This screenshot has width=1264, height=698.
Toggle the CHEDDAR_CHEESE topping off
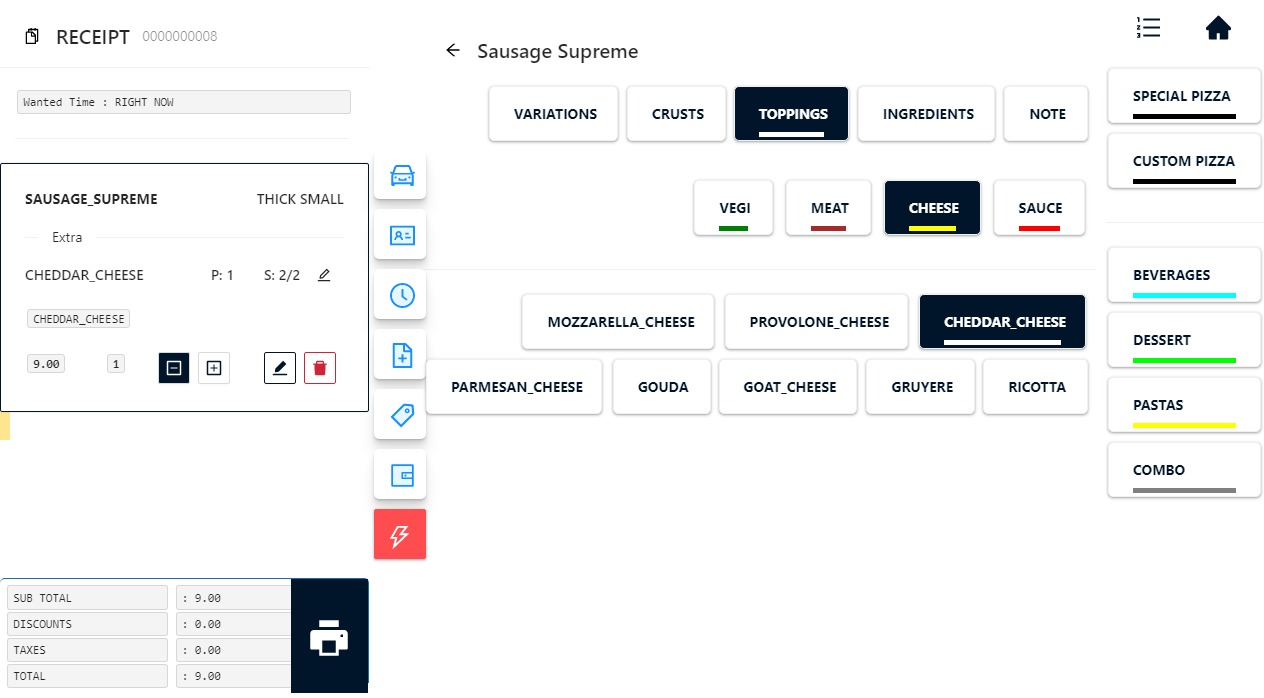(1002, 322)
